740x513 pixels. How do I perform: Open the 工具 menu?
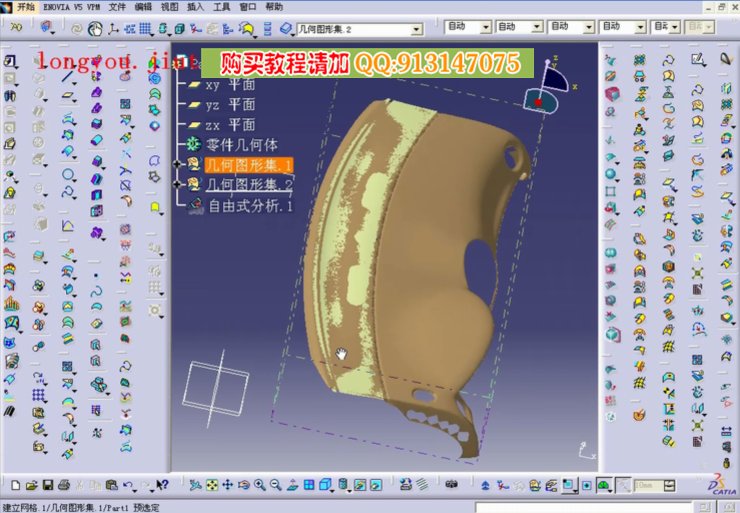pos(221,6)
